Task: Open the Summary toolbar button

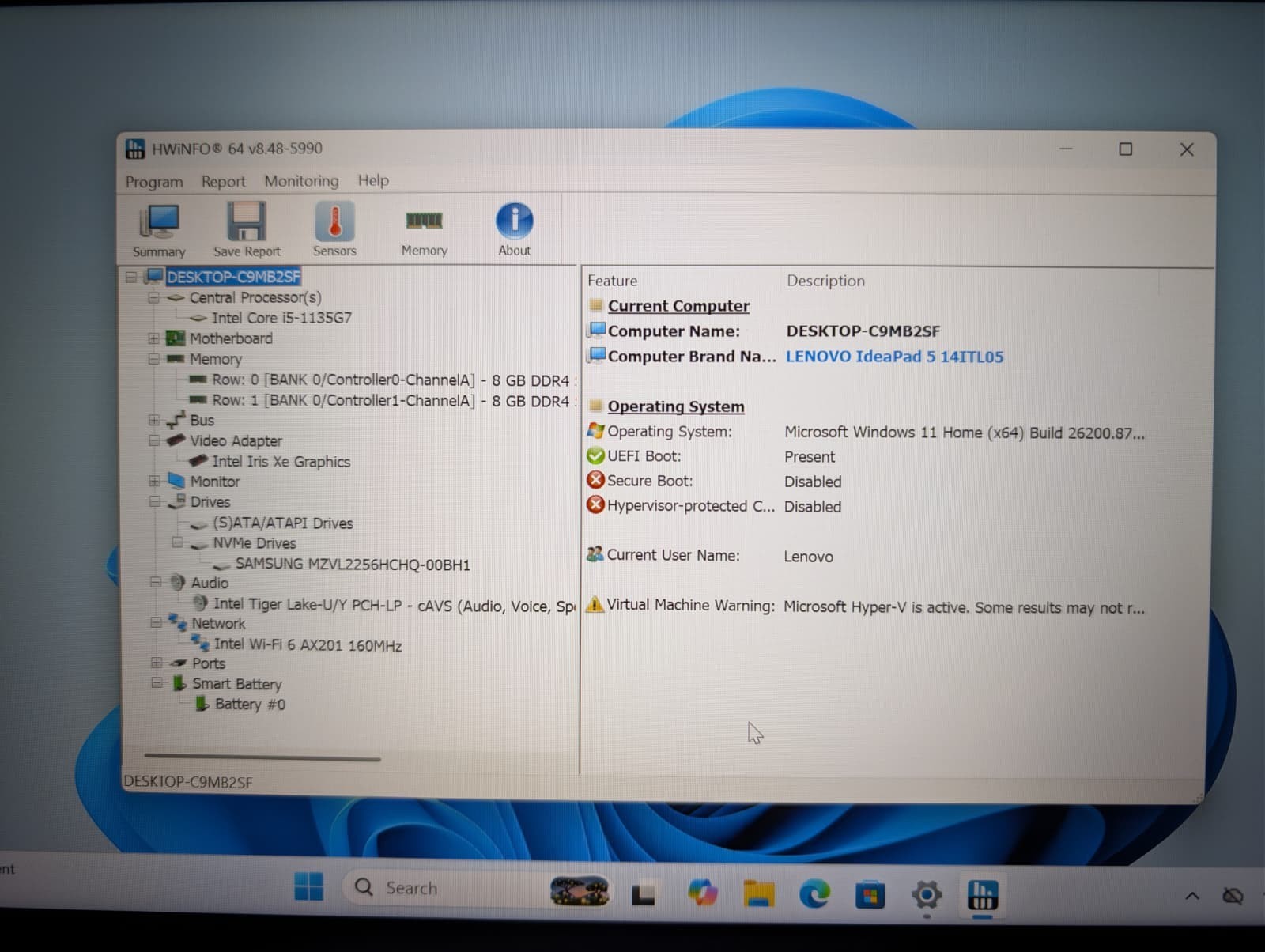Action: tap(159, 231)
